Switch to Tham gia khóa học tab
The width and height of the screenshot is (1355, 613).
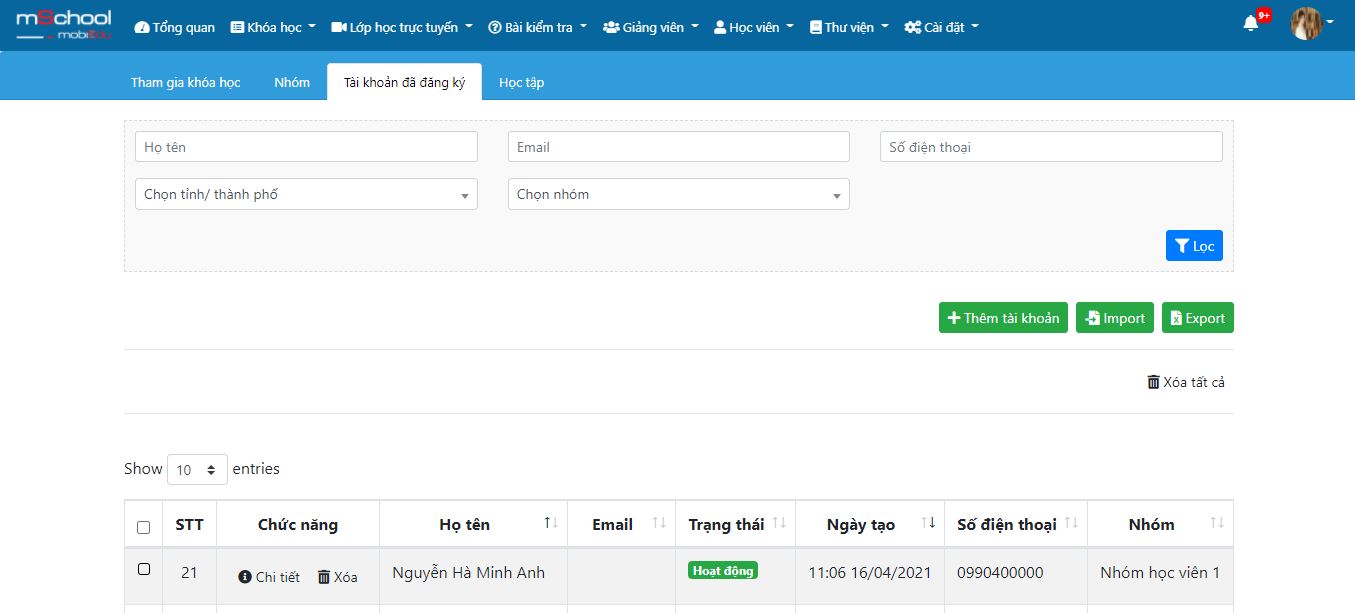pyautogui.click(x=186, y=82)
